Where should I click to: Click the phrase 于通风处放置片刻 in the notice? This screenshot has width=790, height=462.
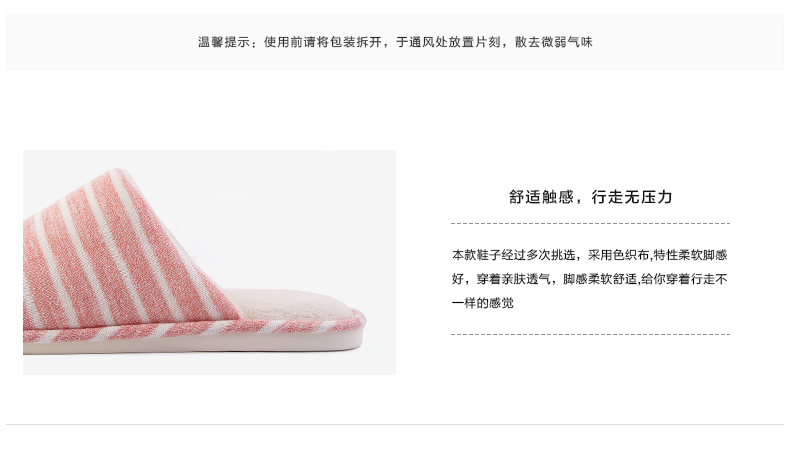click(x=448, y=42)
